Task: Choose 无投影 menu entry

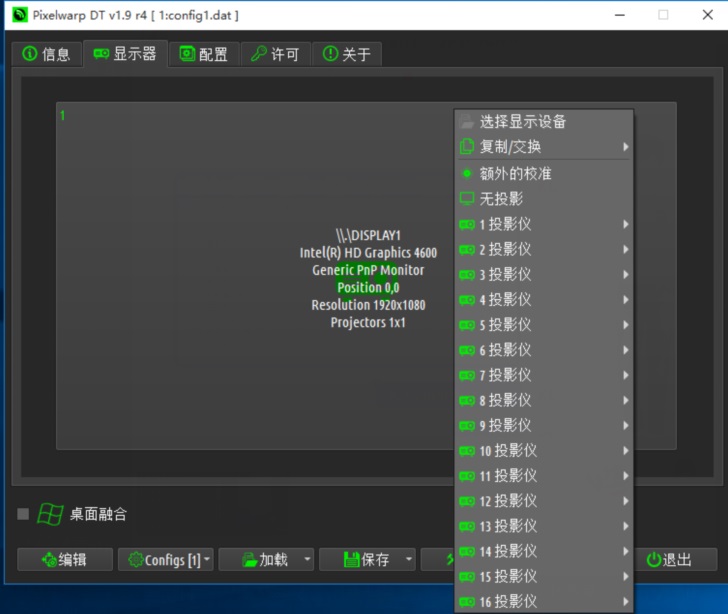Action: pyautogui.click(x=544, y=199)
